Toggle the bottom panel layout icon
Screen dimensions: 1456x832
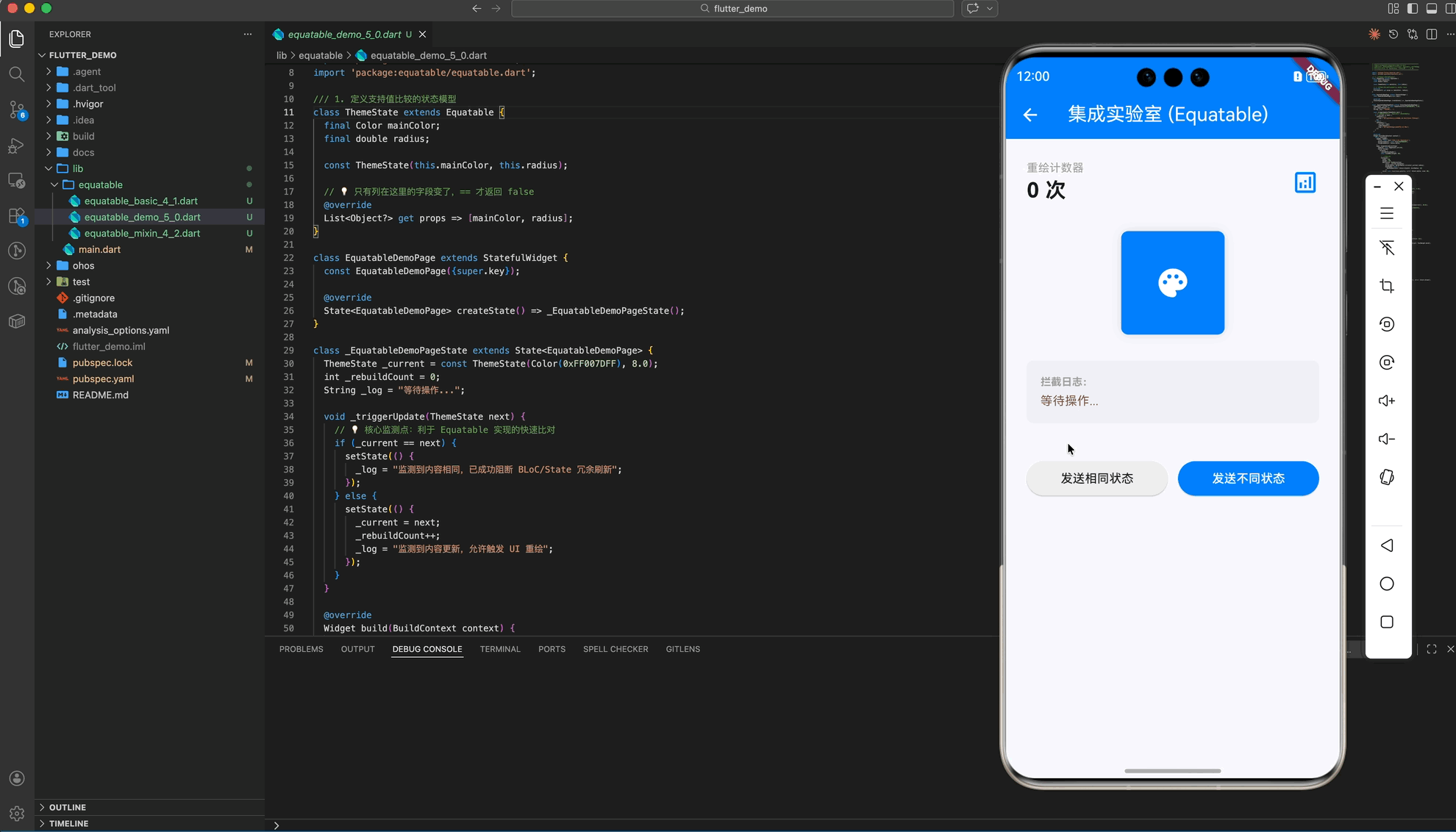click(1431, 9)
